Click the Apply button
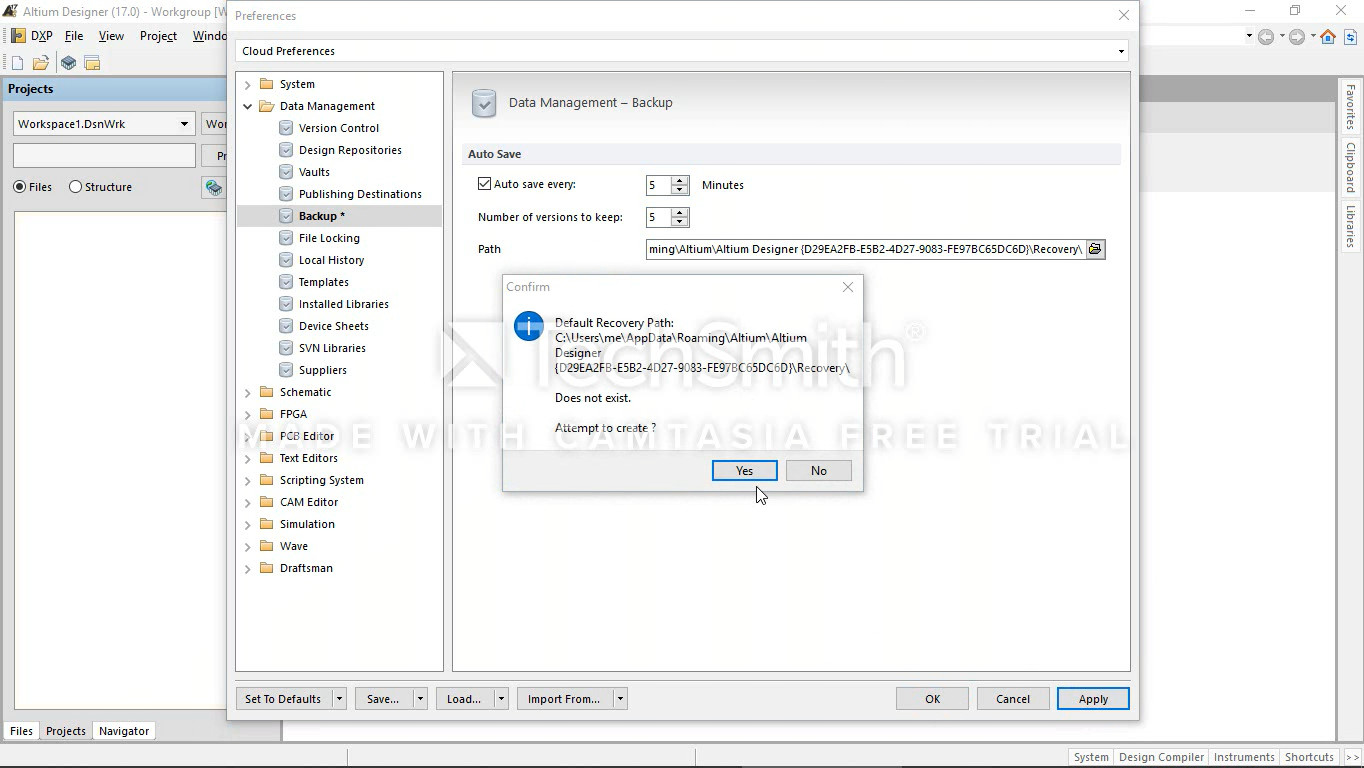 tap(1092, 699)
